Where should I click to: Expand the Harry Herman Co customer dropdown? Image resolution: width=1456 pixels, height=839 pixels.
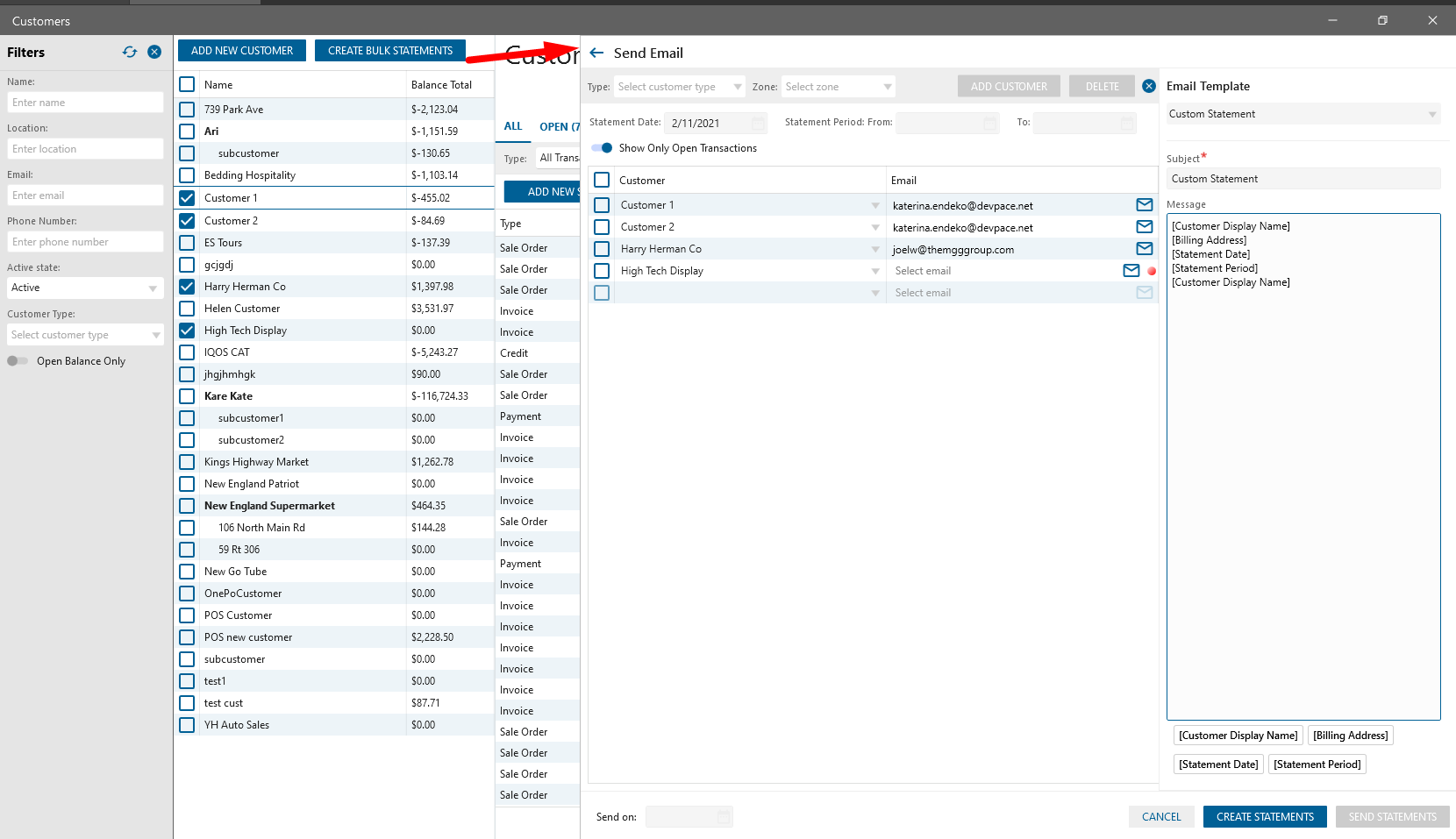875,249
